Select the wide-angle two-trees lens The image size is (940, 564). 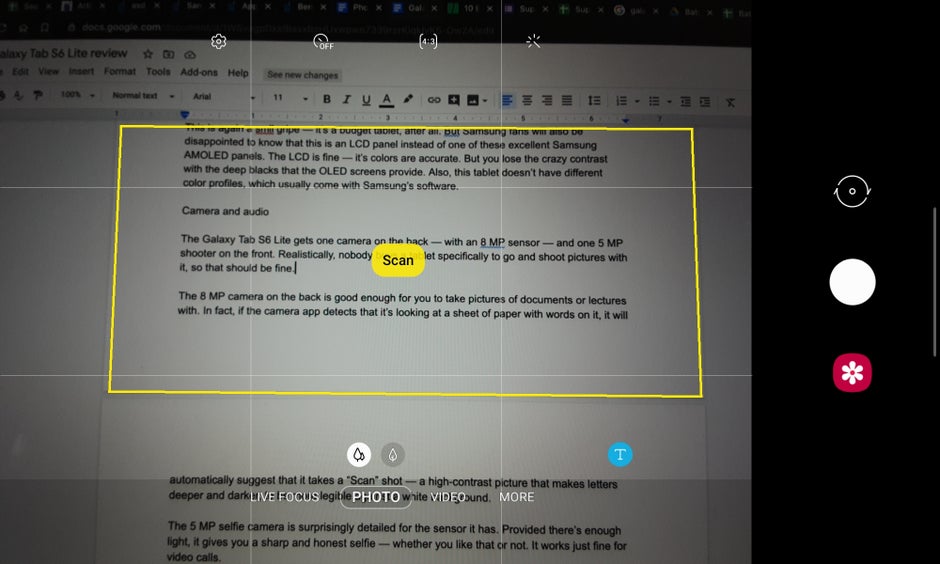click(x=358, y=455)
